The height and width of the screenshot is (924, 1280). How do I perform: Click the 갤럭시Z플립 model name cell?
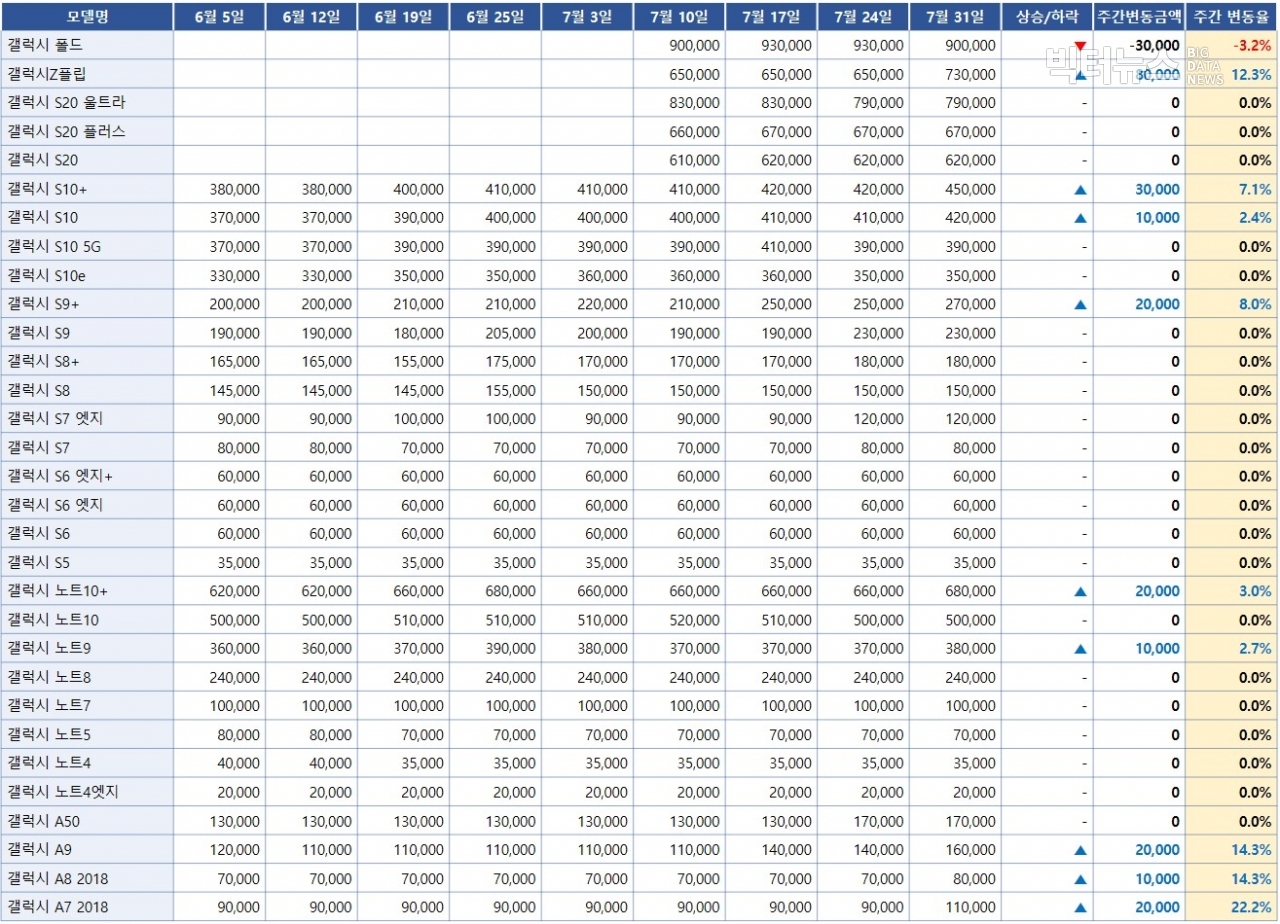tap(87, 74)
